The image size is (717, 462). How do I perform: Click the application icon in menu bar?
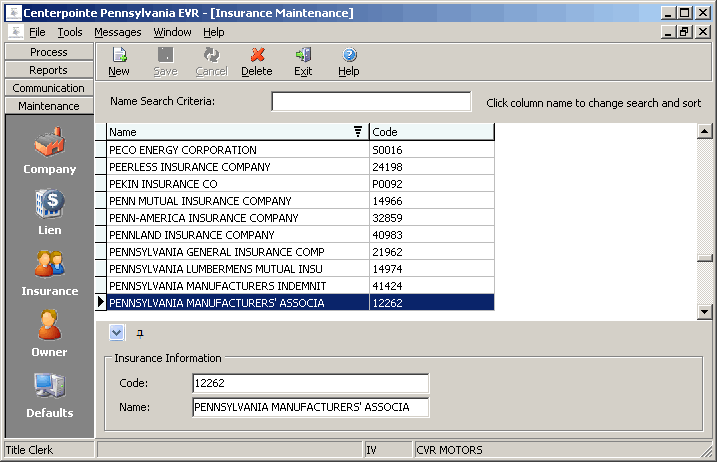point(16,32)
